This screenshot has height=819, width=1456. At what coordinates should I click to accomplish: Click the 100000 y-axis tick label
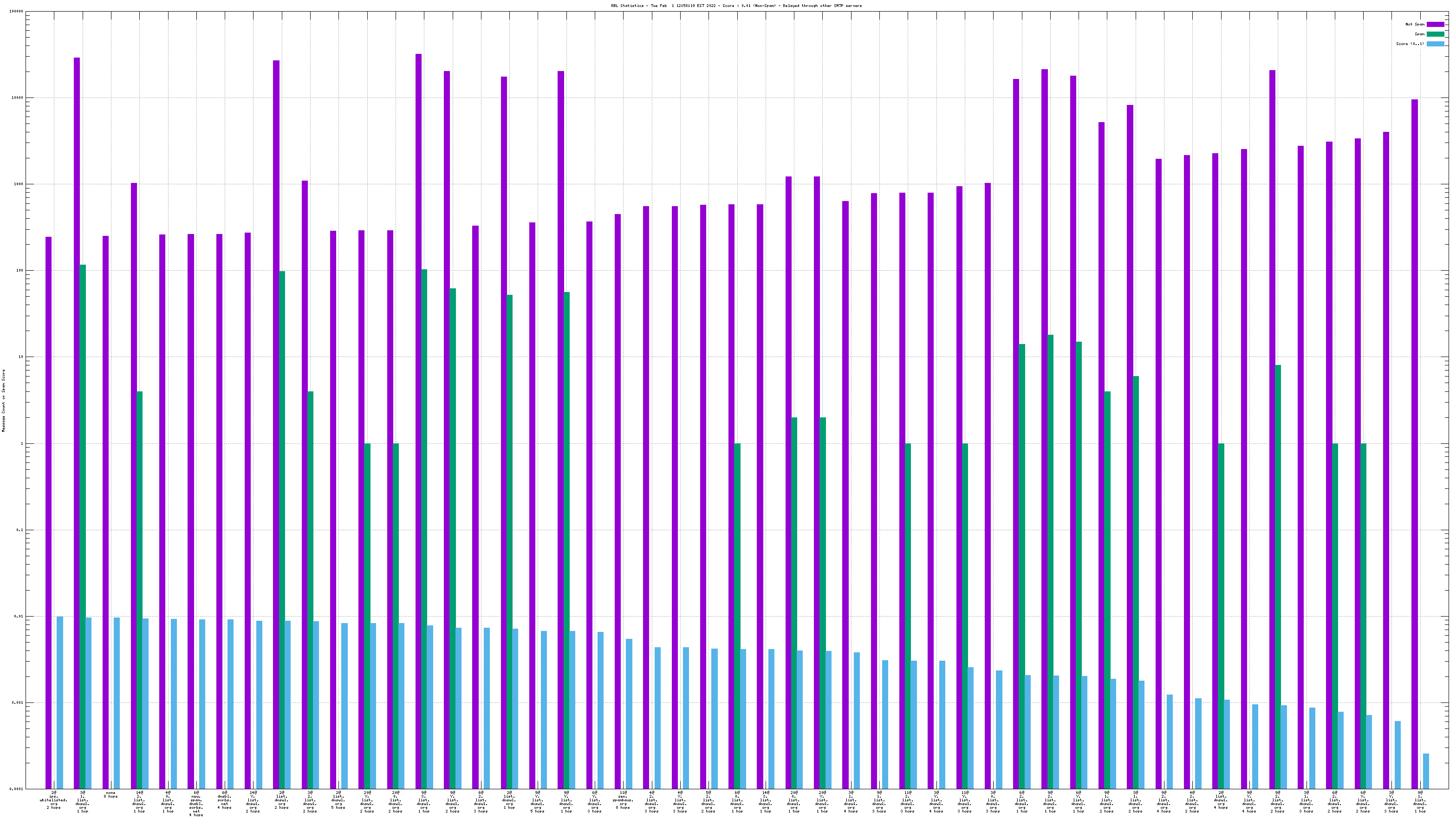click(x=17, y=11)
